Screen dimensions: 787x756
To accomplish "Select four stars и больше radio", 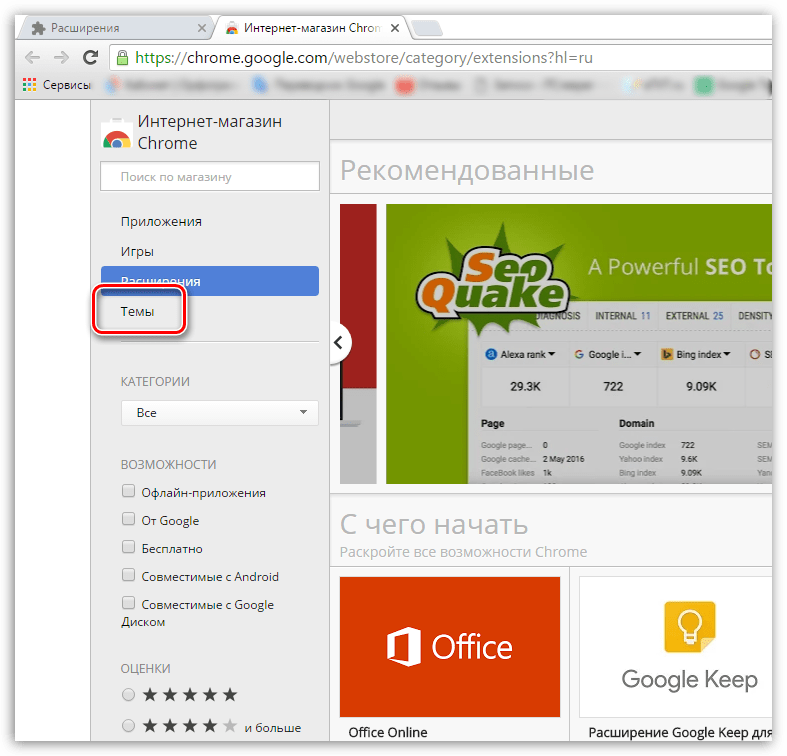I will click(128, 726).
